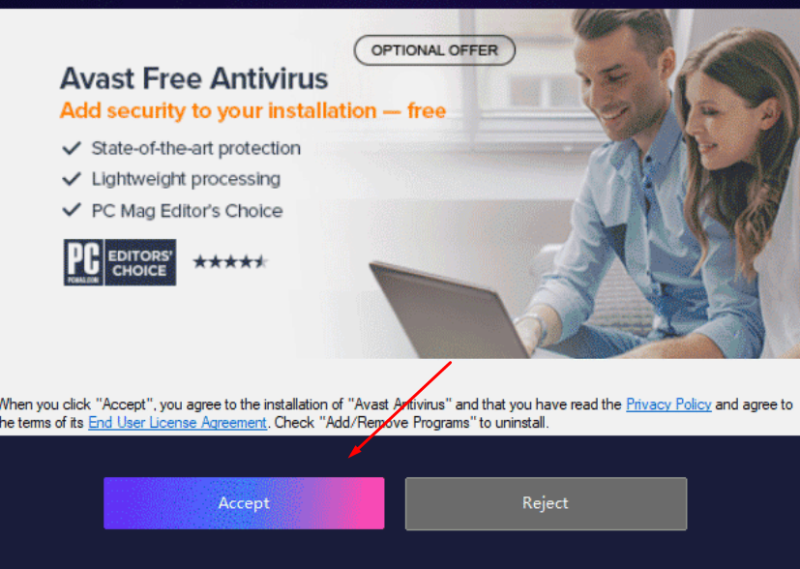Click the checkmark beside PC Mag Editor's Choice

[x=71, y=210]
